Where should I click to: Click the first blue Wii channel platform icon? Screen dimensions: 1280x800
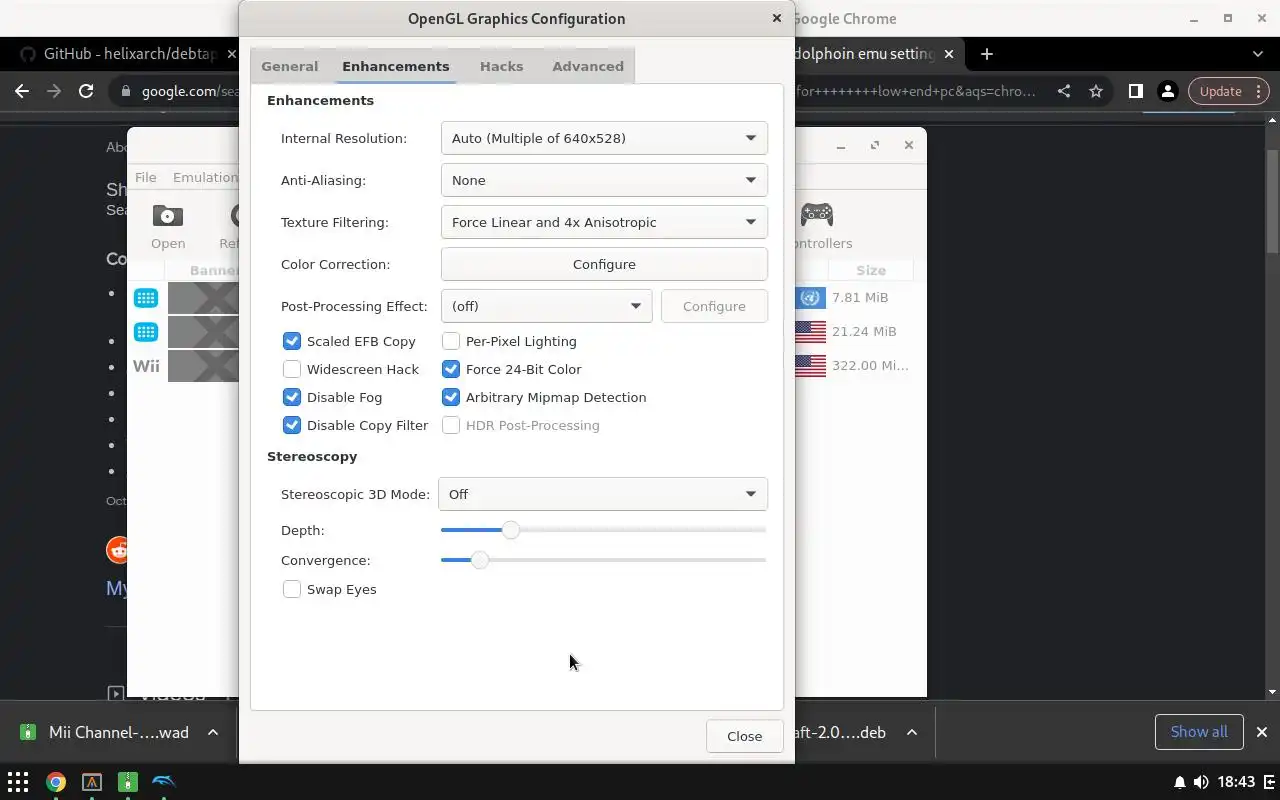146,297
